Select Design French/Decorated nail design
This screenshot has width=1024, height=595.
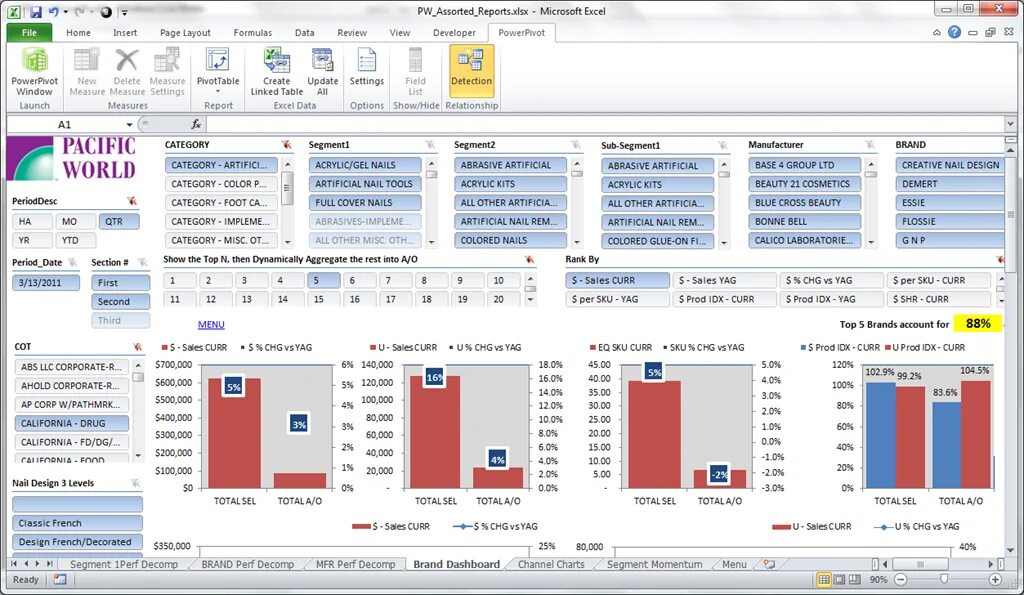(77, 542)
